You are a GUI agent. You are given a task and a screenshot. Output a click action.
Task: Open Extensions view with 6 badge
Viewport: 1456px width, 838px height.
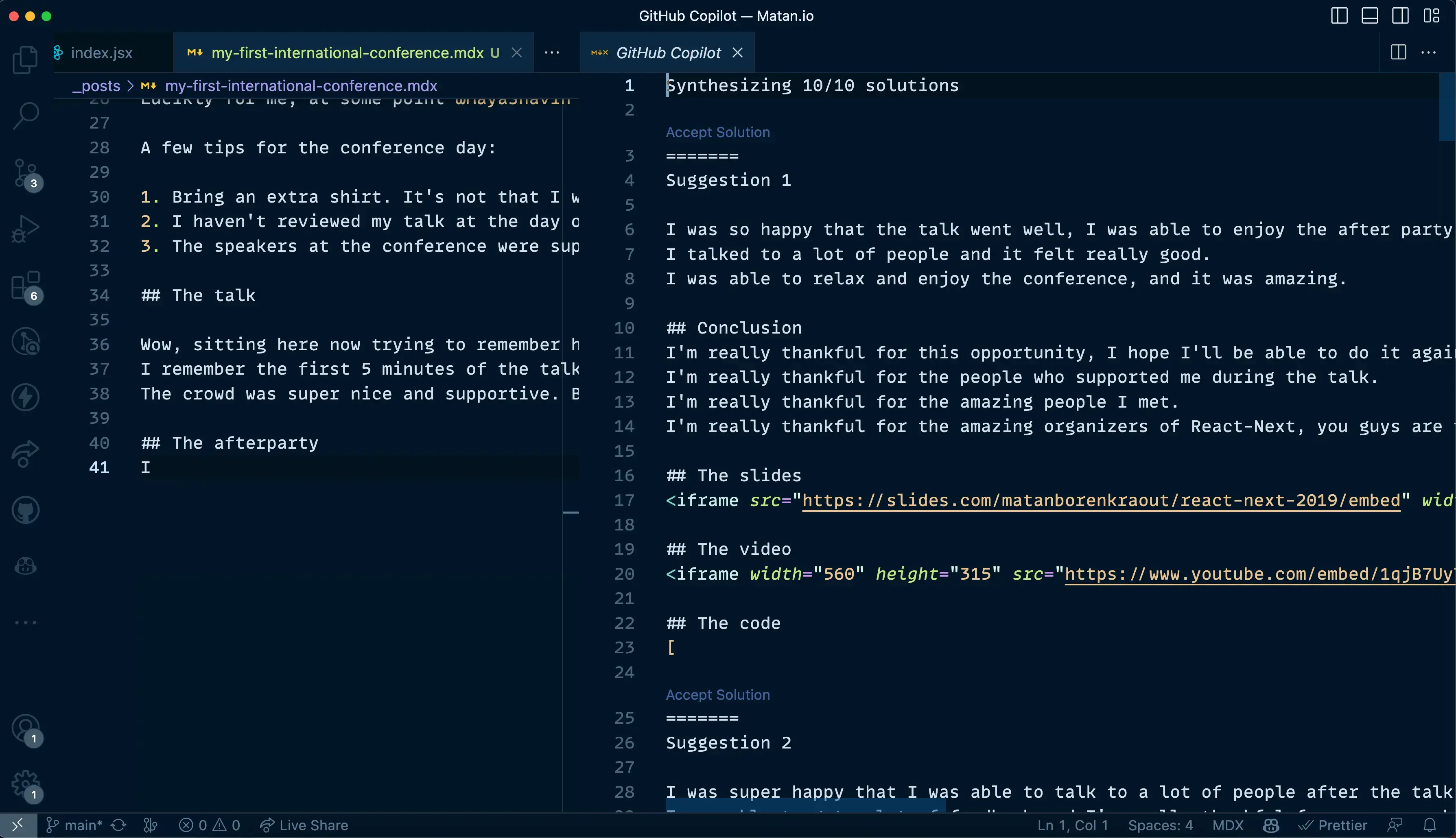tap(25, 286)
